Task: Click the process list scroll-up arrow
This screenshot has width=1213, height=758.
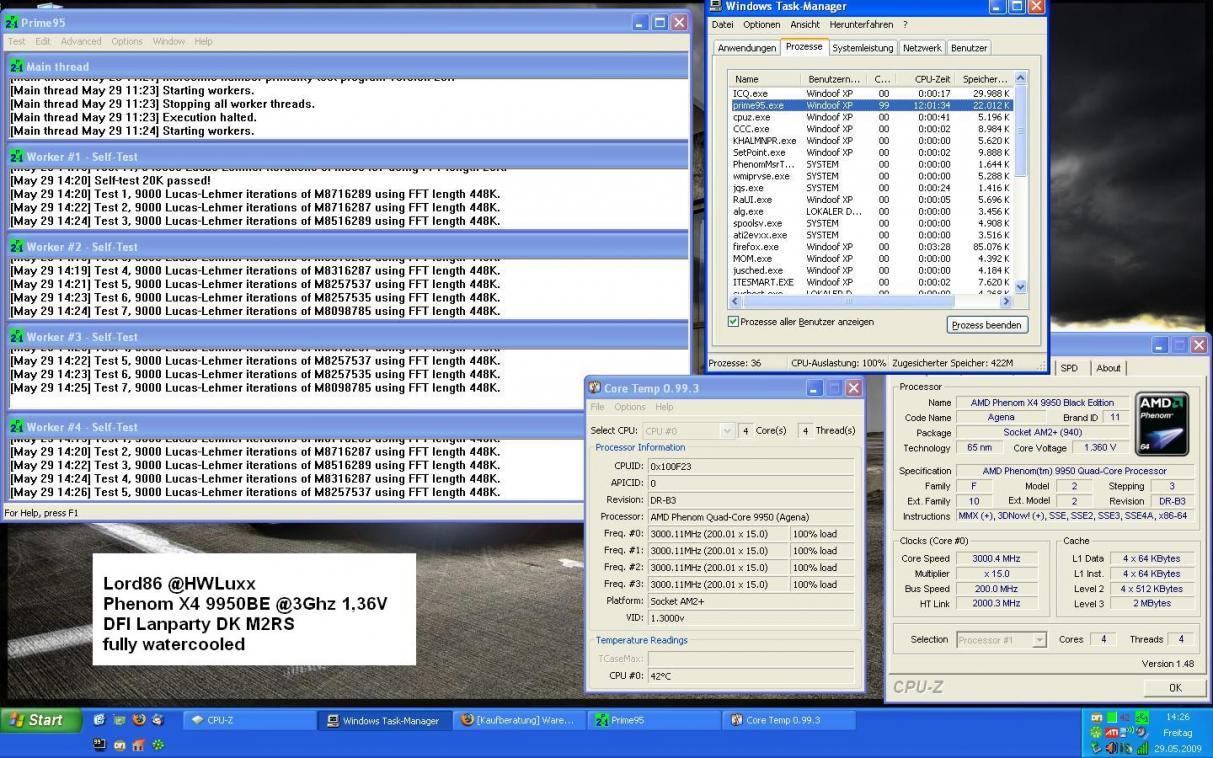Action: click(1020, 78)
